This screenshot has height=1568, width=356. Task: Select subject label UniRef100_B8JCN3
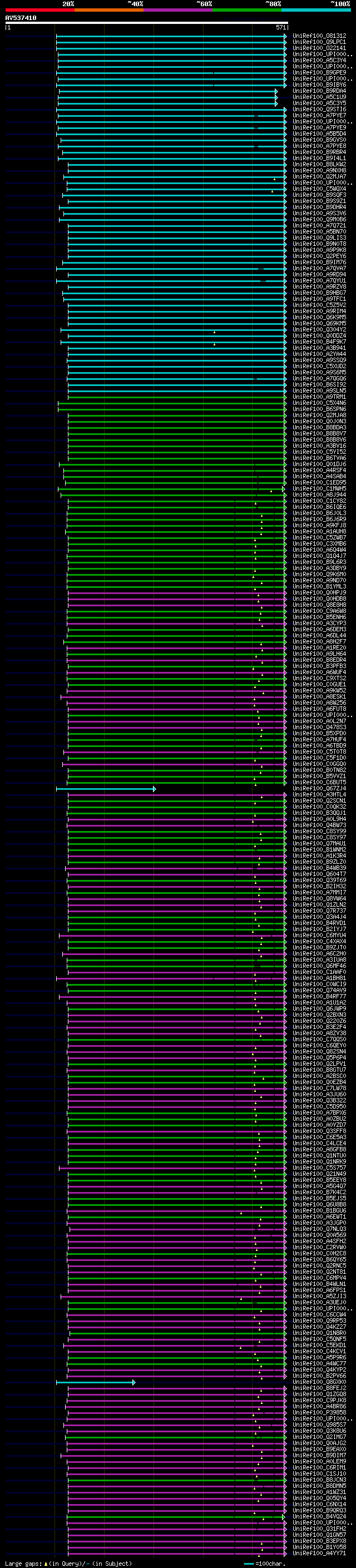coord(319,1480)
